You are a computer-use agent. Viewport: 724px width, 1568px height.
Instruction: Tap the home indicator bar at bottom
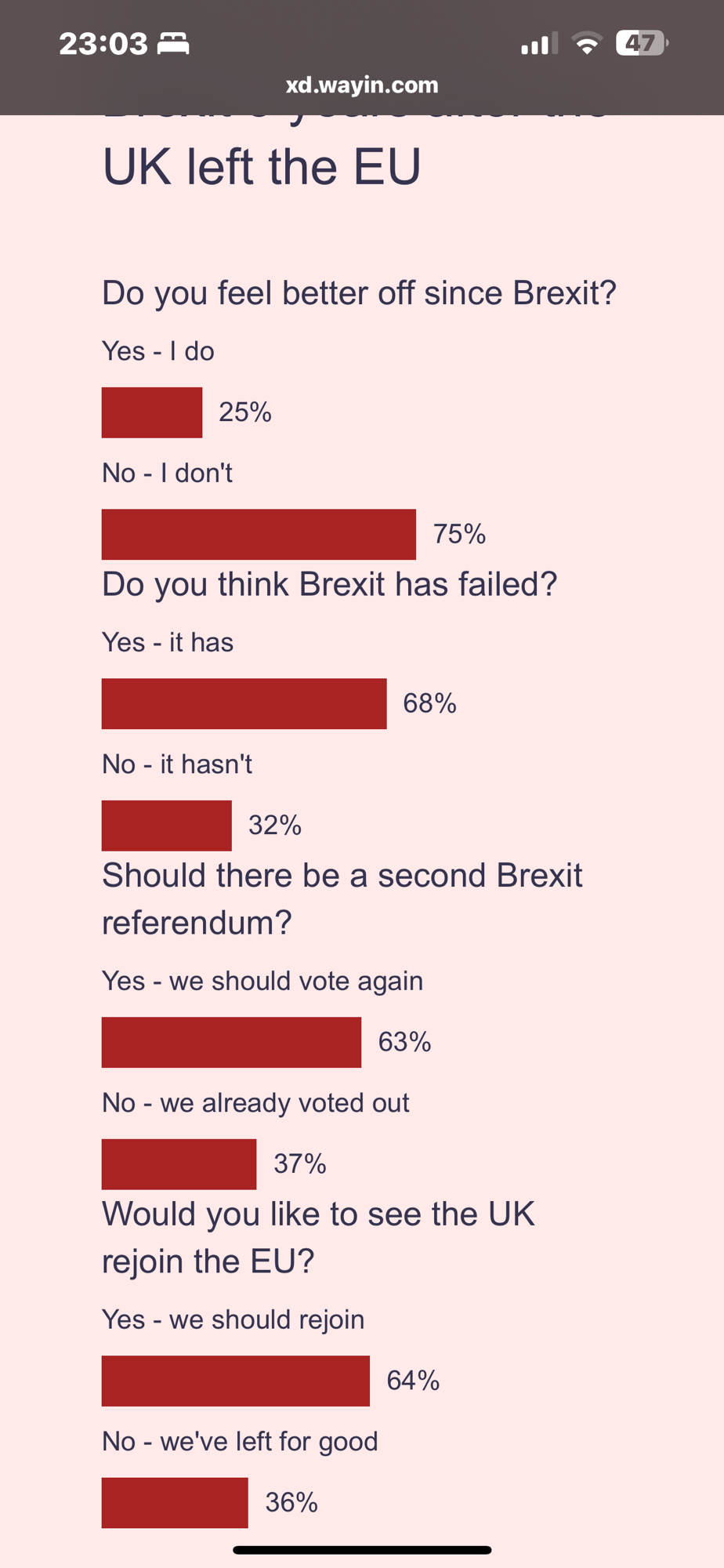coord(362,1550)
